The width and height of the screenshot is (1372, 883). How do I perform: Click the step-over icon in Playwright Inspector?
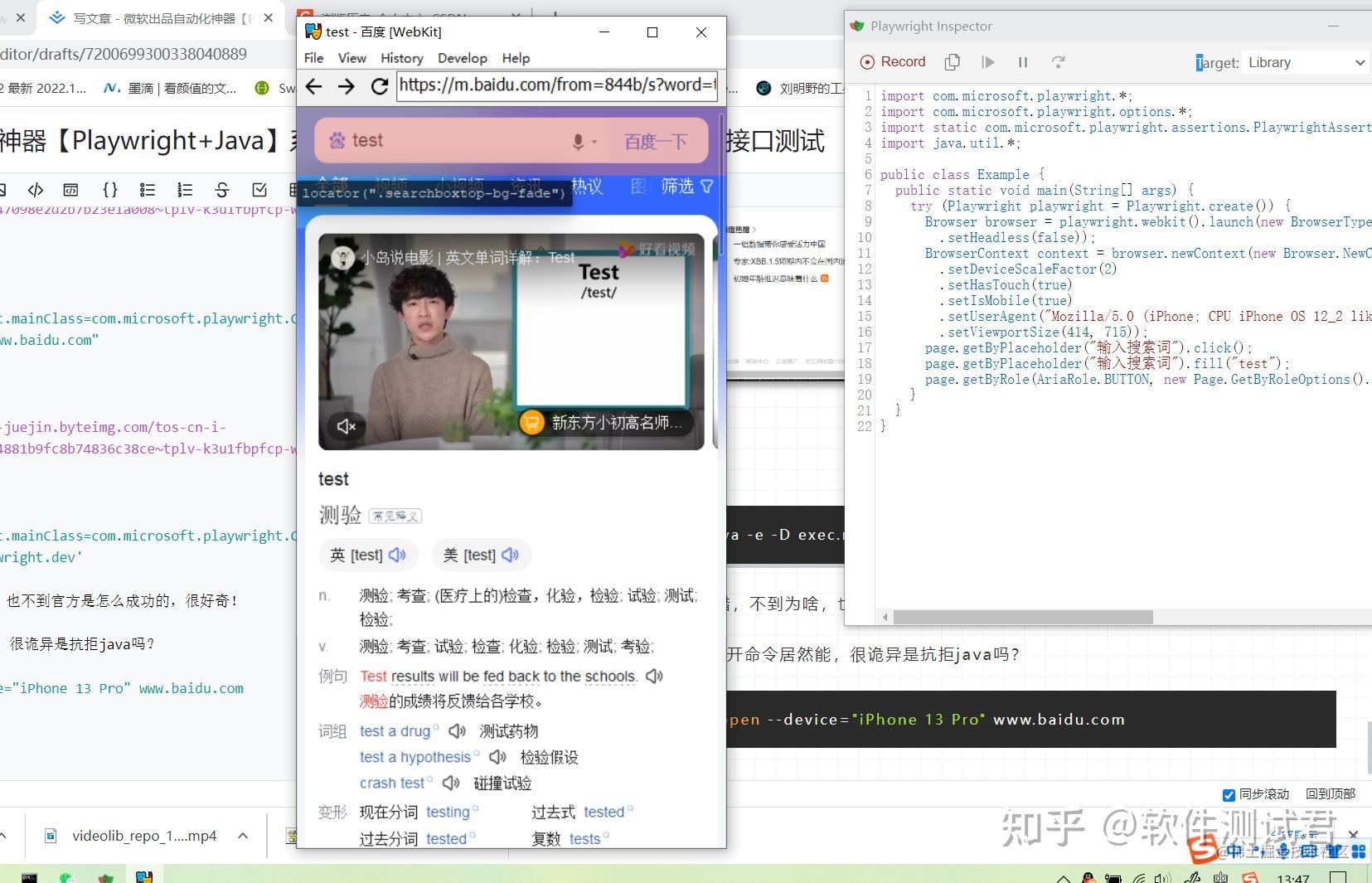(1059, 61)
